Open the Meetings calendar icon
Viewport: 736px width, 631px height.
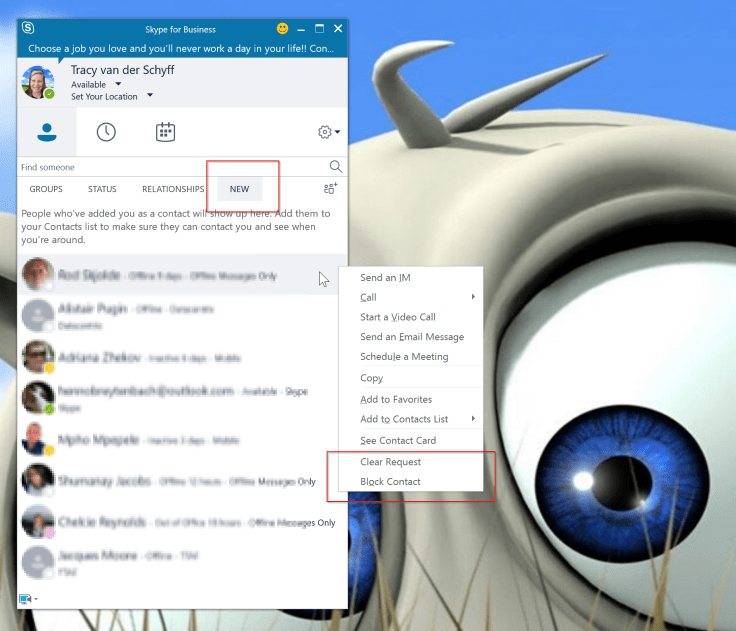pyautogui.click(x=165, y=132)
